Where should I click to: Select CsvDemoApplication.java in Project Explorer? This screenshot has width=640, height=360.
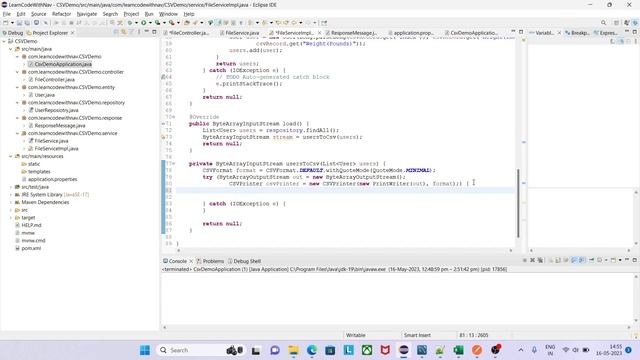tap(63, 64)
